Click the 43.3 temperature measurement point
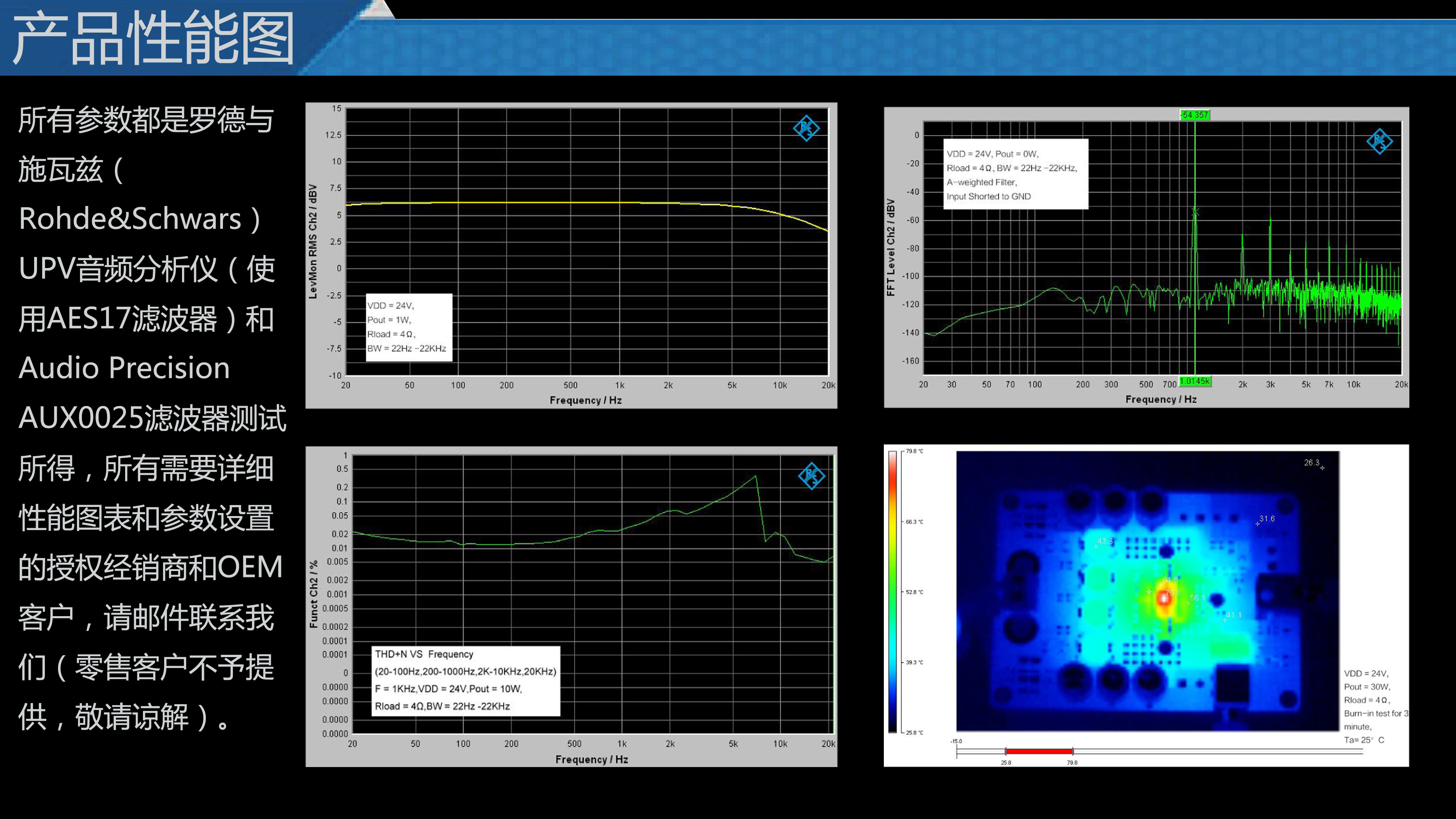 click(x=1097, y=546)
